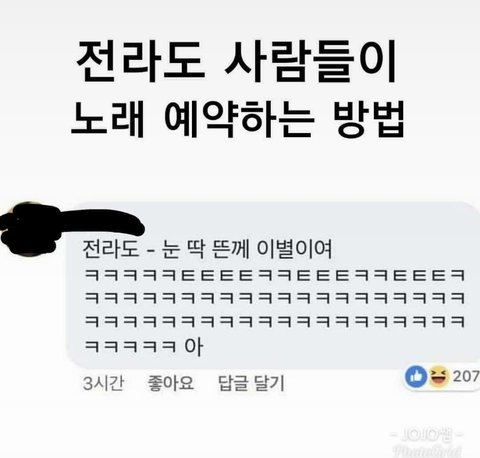Click the redacted profile picture blob
This screenshot has height=458, width=480.
tap(30, 229)
